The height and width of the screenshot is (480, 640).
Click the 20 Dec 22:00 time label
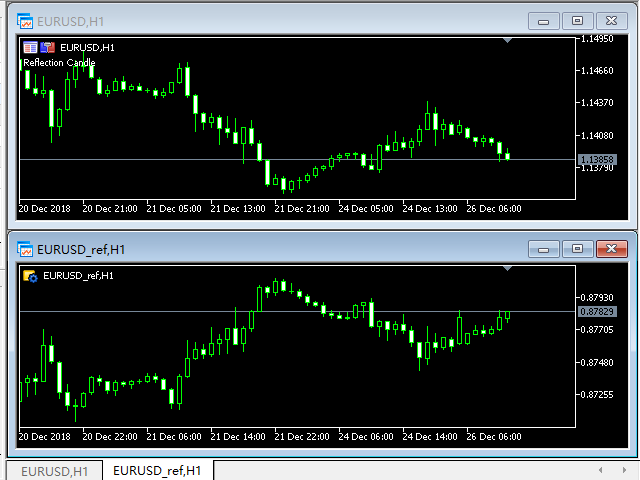pos(110,437)
